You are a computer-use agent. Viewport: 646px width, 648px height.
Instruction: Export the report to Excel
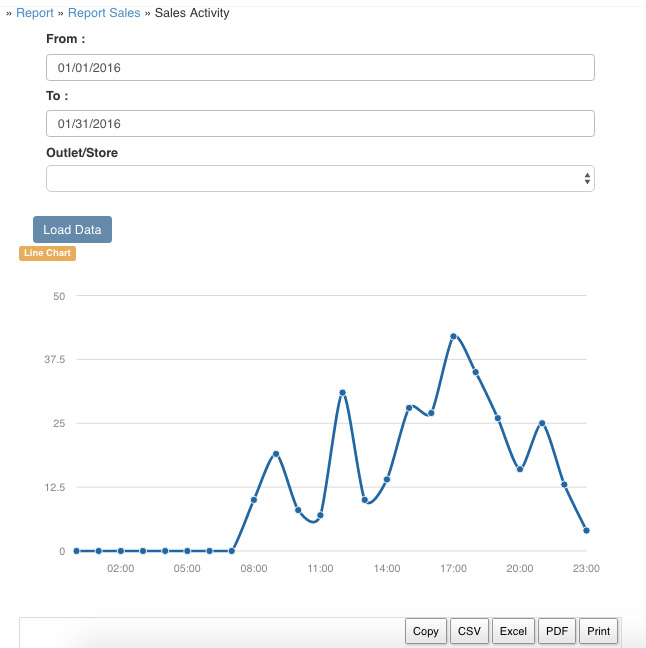coord(513,631)
